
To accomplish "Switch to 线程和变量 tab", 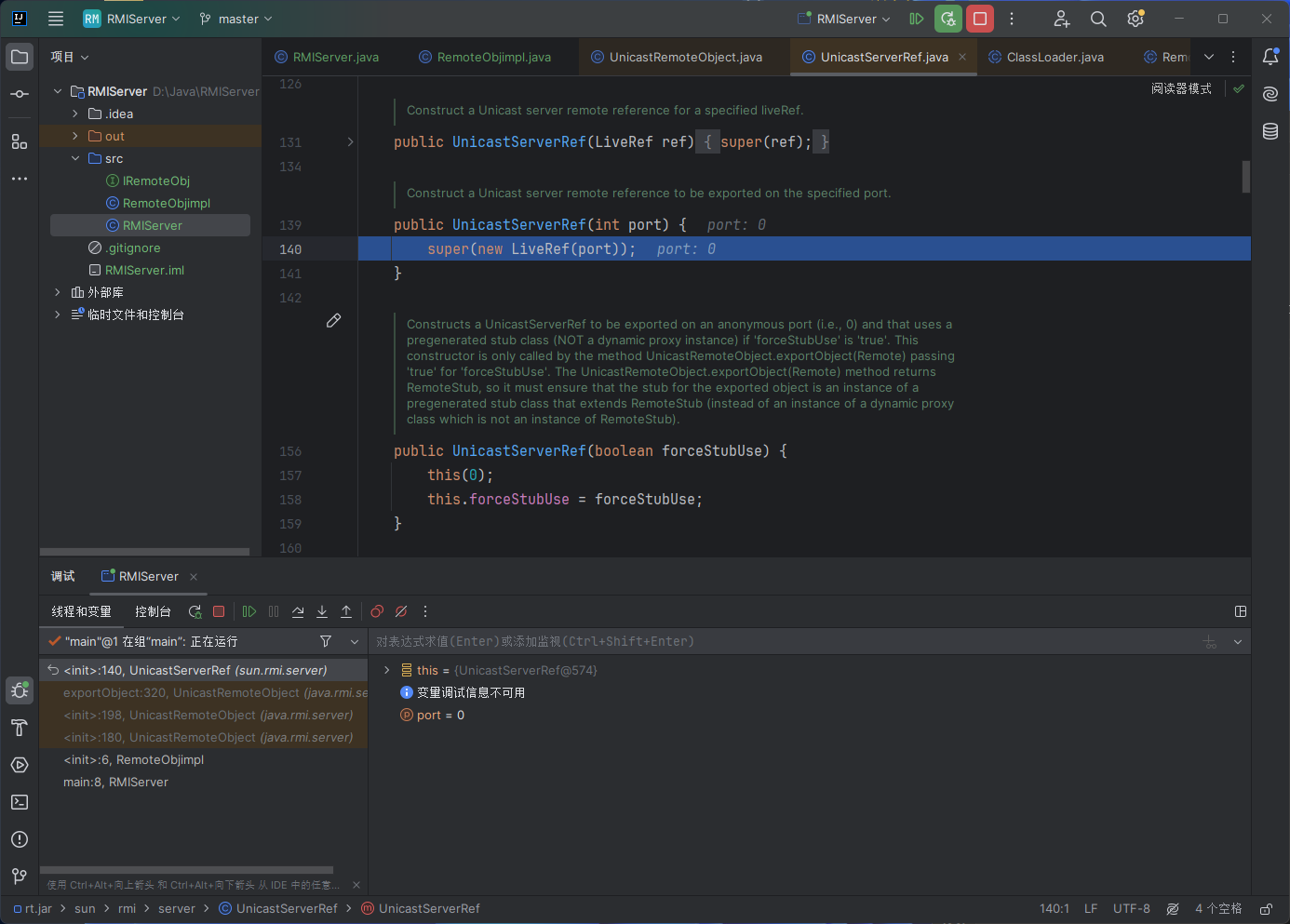I will pos(81,611).
